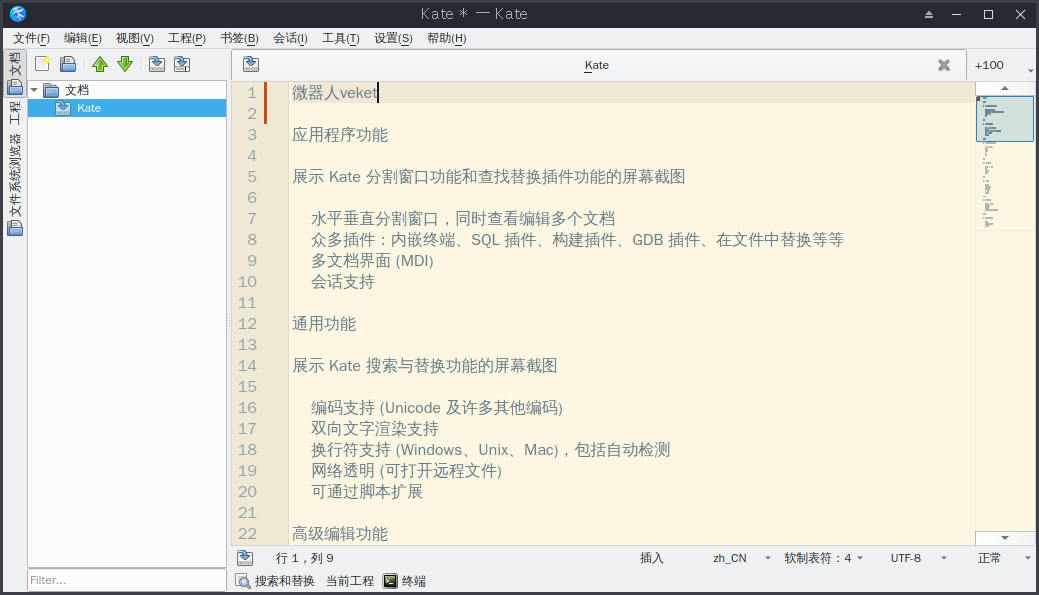Image resolution: width=1039 pixels, height=595 pixels.
Task: Open the 编辑(E) menu
Action: point(83,38)
